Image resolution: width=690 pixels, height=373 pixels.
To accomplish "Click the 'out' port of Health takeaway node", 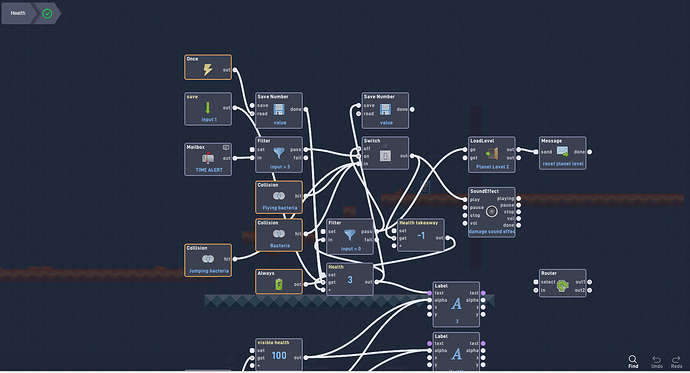I will [448, 238].
